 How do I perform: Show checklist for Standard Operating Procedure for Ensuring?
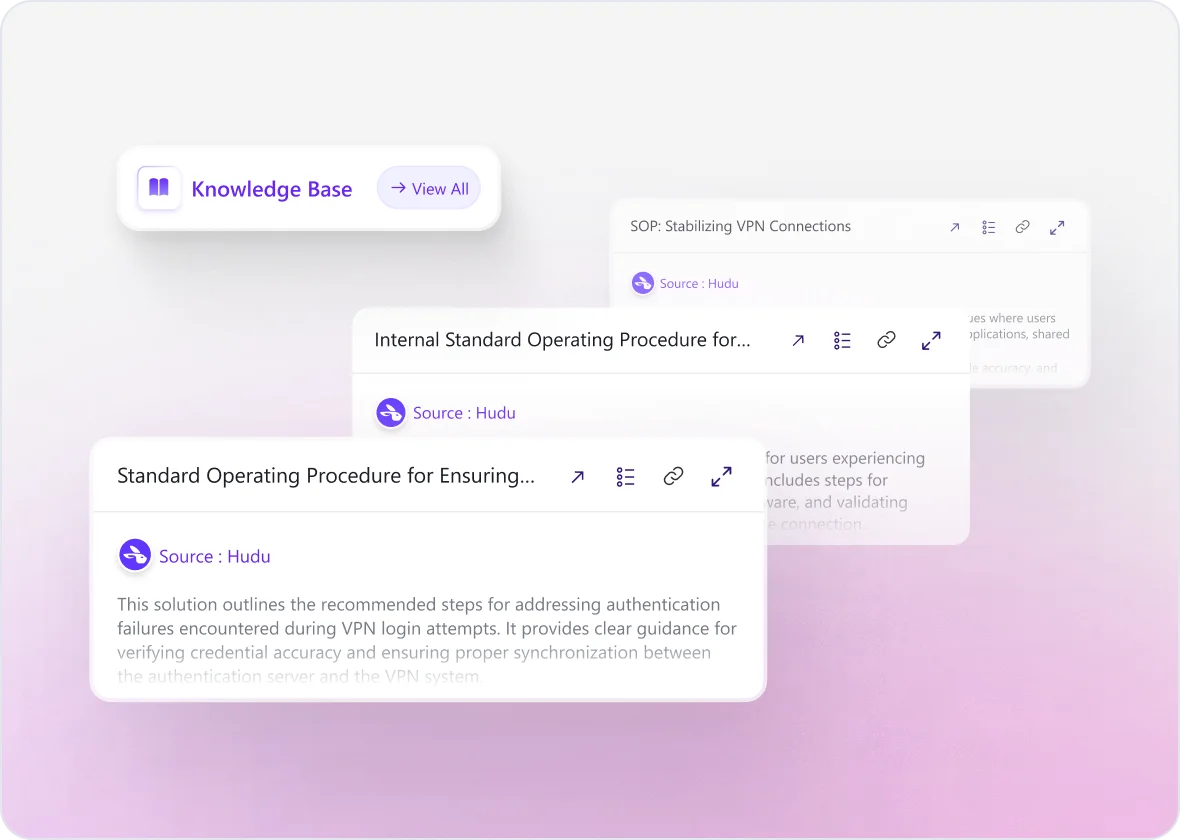click(626, 477)
